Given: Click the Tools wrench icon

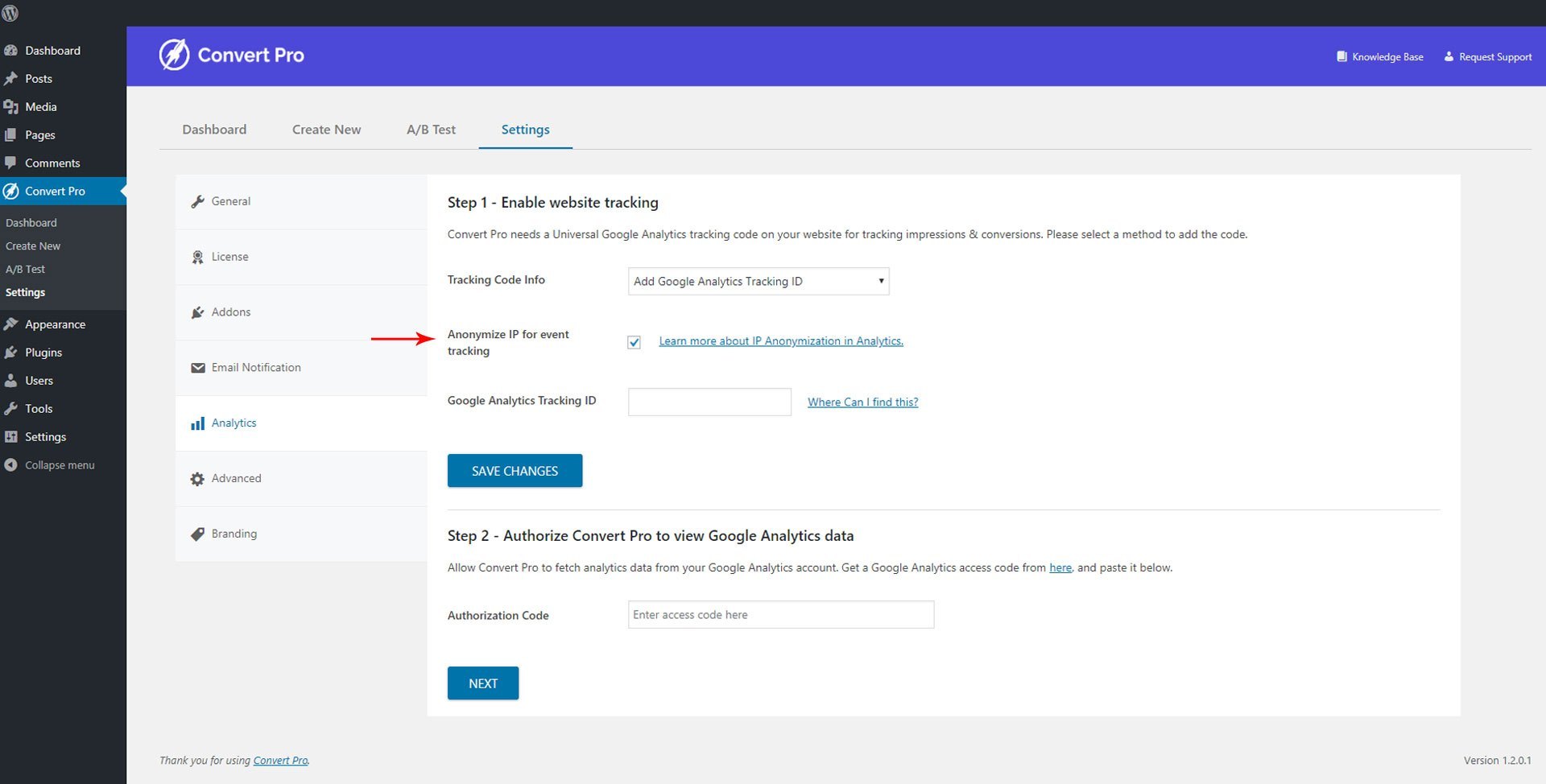Looking at the screenshot, I should [10, 408].
